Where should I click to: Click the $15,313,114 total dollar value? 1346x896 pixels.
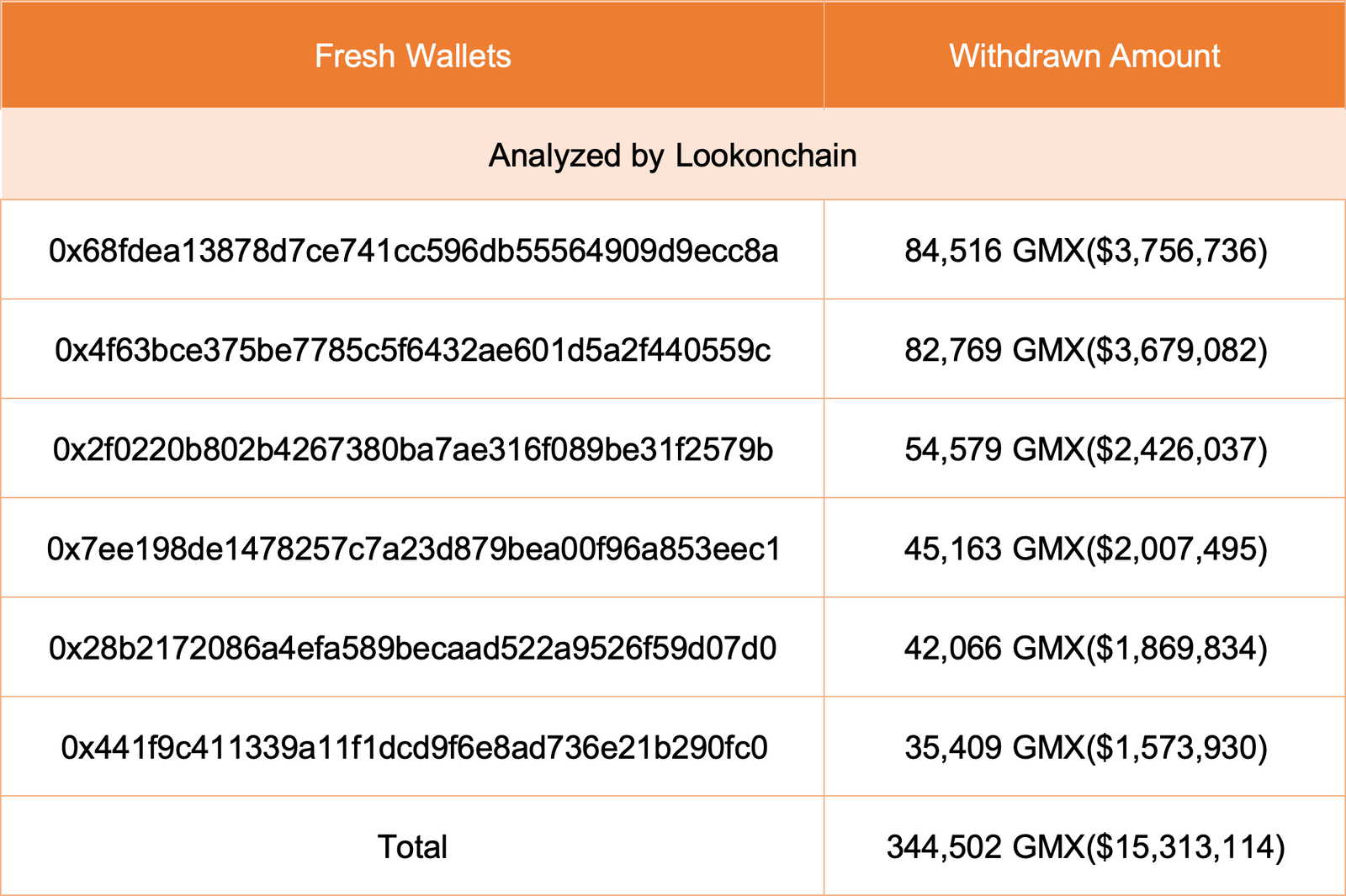(x=1186, y=847)
